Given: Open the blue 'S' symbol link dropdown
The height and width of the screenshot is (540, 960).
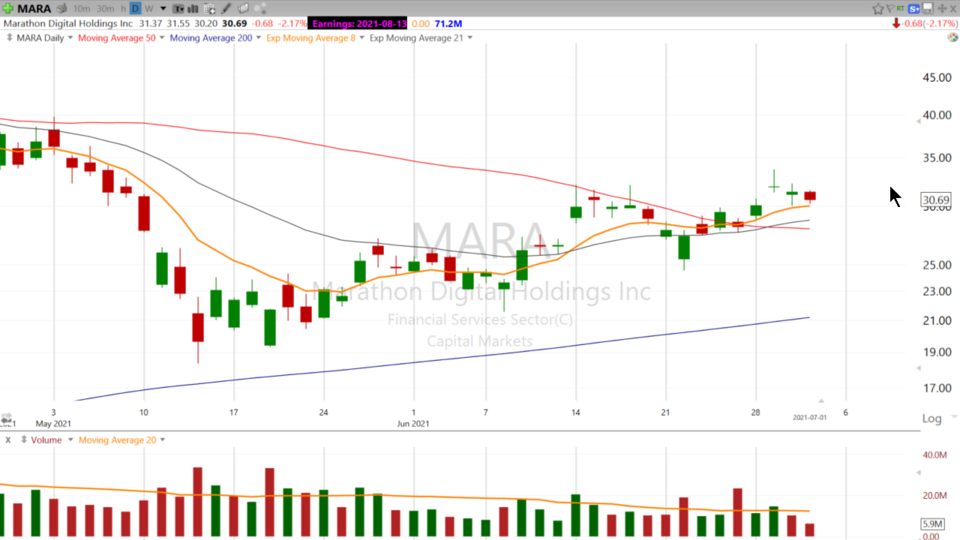Looking at the screenshot, I should [915, 9].
